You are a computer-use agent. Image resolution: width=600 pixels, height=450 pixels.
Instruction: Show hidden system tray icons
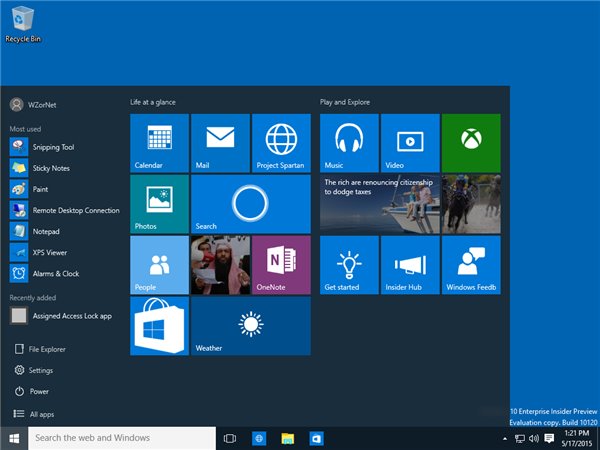tap(505, 438)
